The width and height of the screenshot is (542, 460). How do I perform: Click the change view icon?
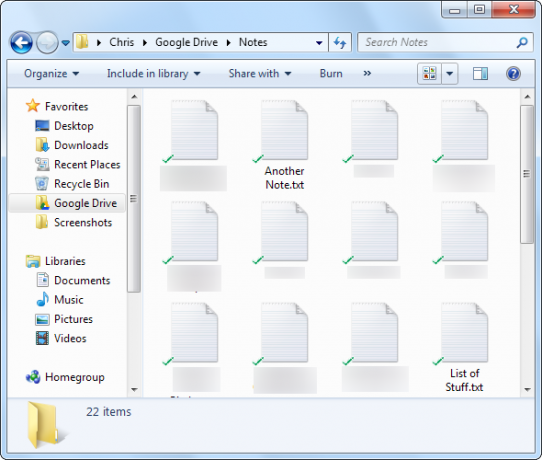click(429, 74)
